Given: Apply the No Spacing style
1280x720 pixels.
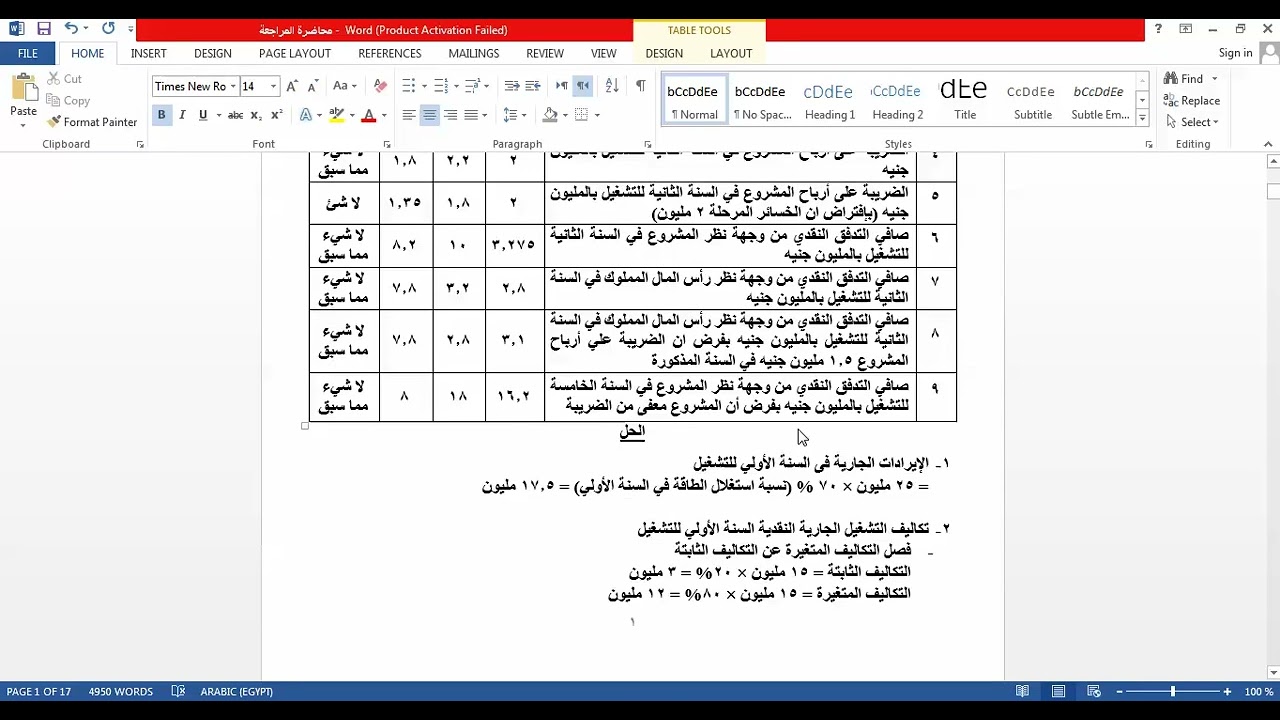Looking at the screenshot, I should 762,100.
